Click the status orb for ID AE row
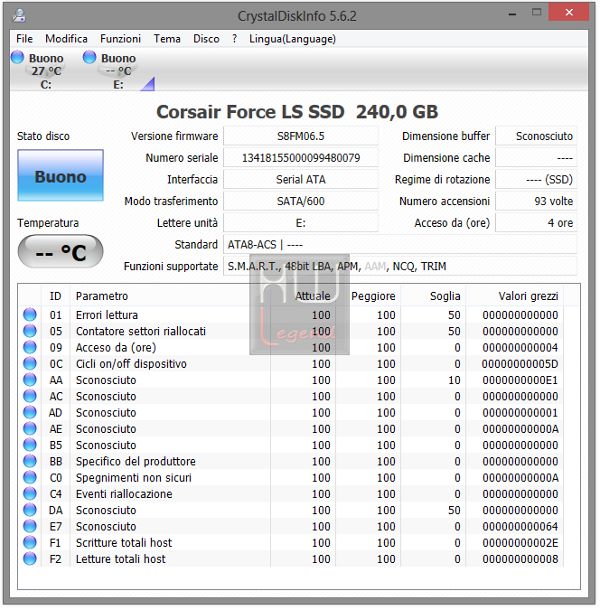600x610 pixels. [30, 429]
